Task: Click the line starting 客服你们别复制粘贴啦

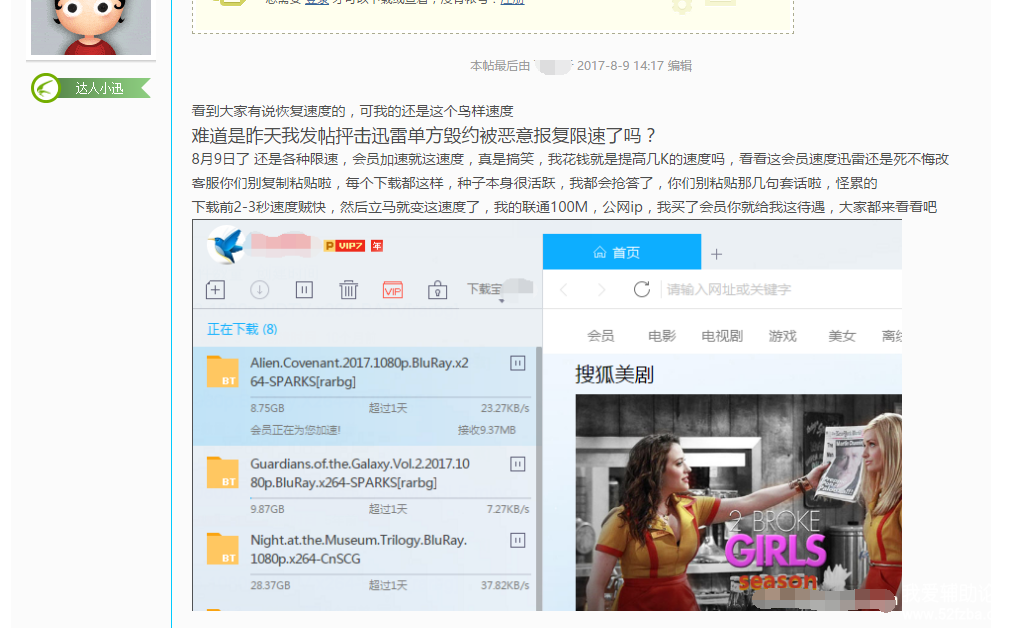Action: 535,183
